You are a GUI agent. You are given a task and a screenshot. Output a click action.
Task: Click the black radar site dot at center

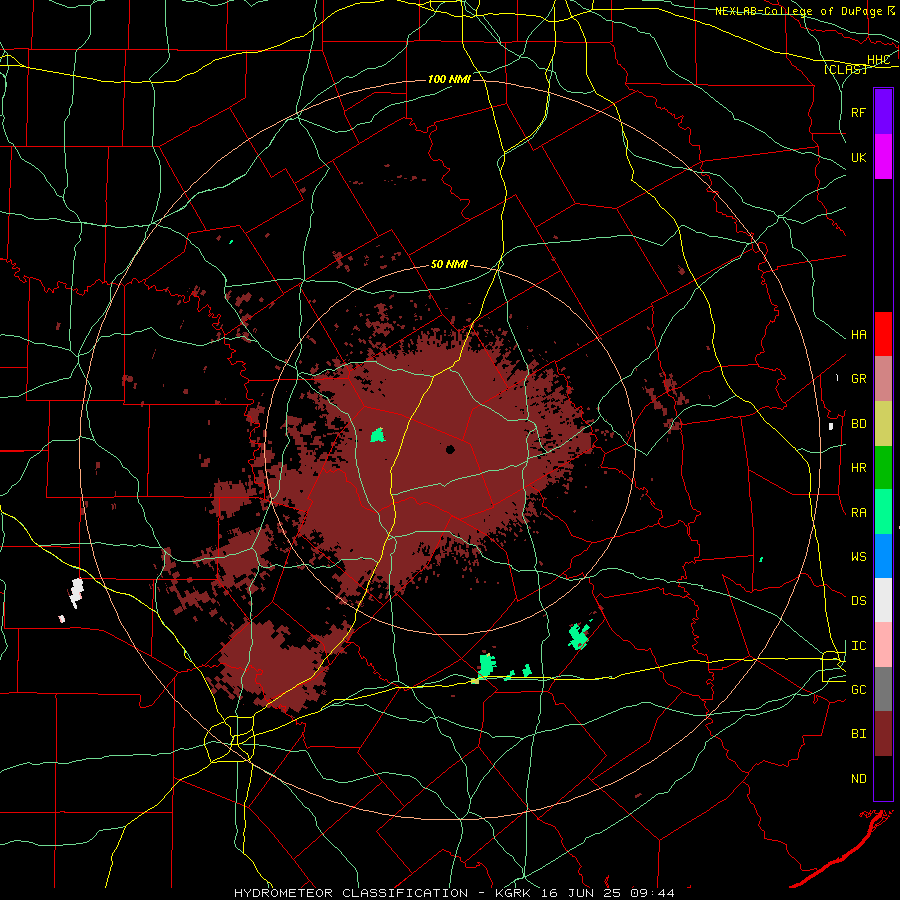pyautogui.click(x=450, y=449)
